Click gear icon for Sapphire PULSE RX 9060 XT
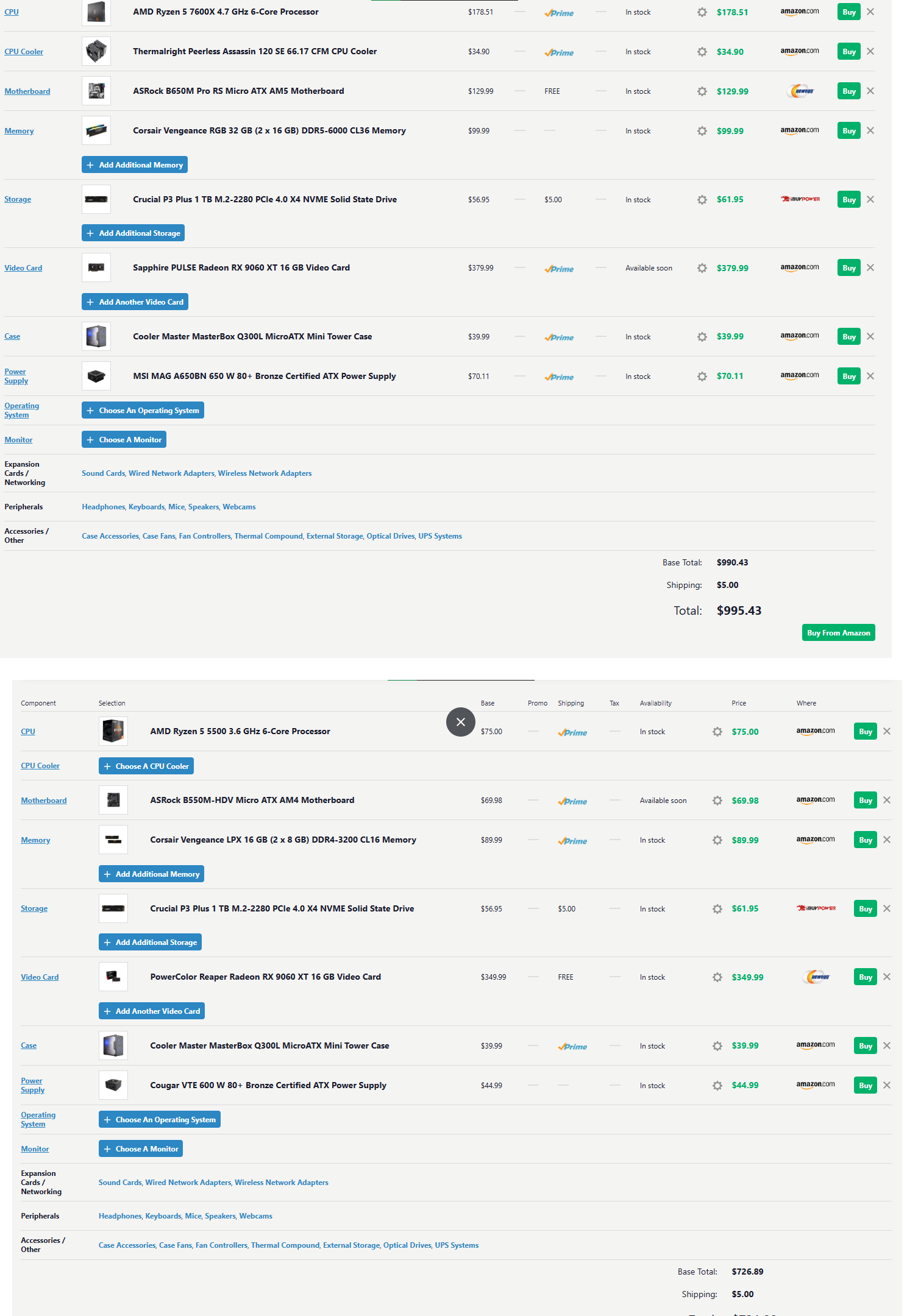Viewport: 907px width, 1316px height. [x=702, y=268]
